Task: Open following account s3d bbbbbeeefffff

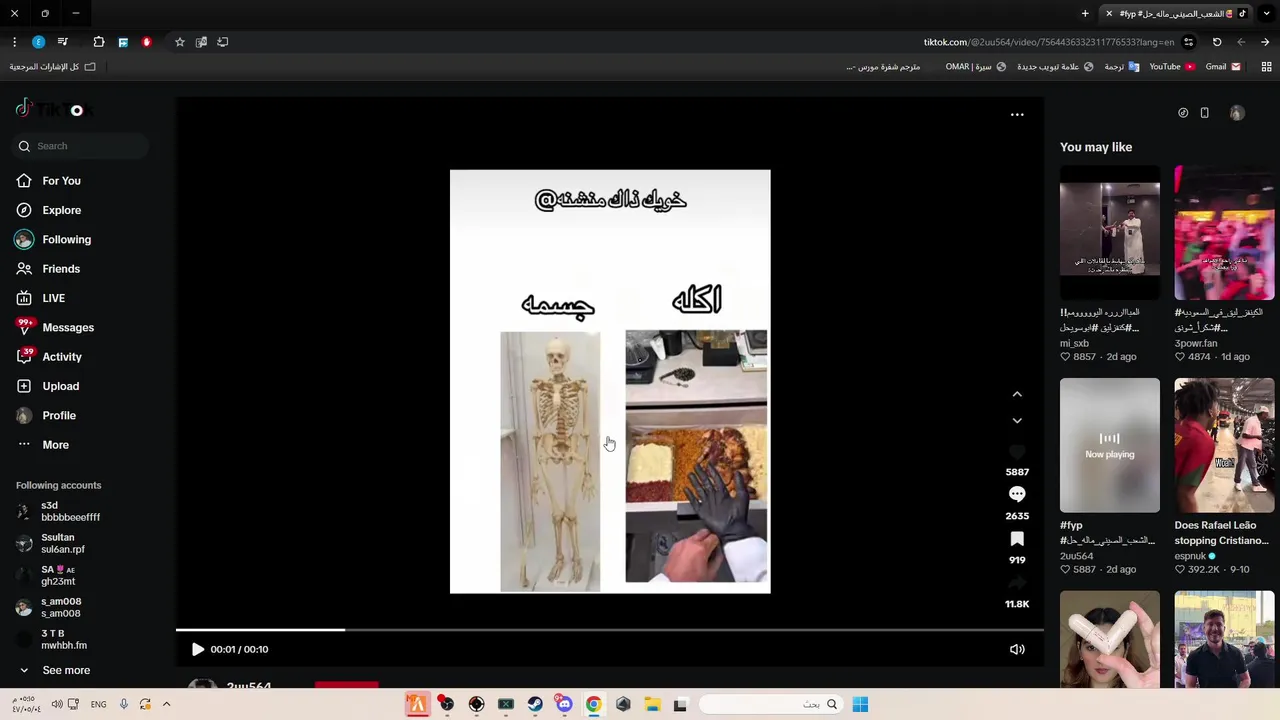Action: click(58, 511)
